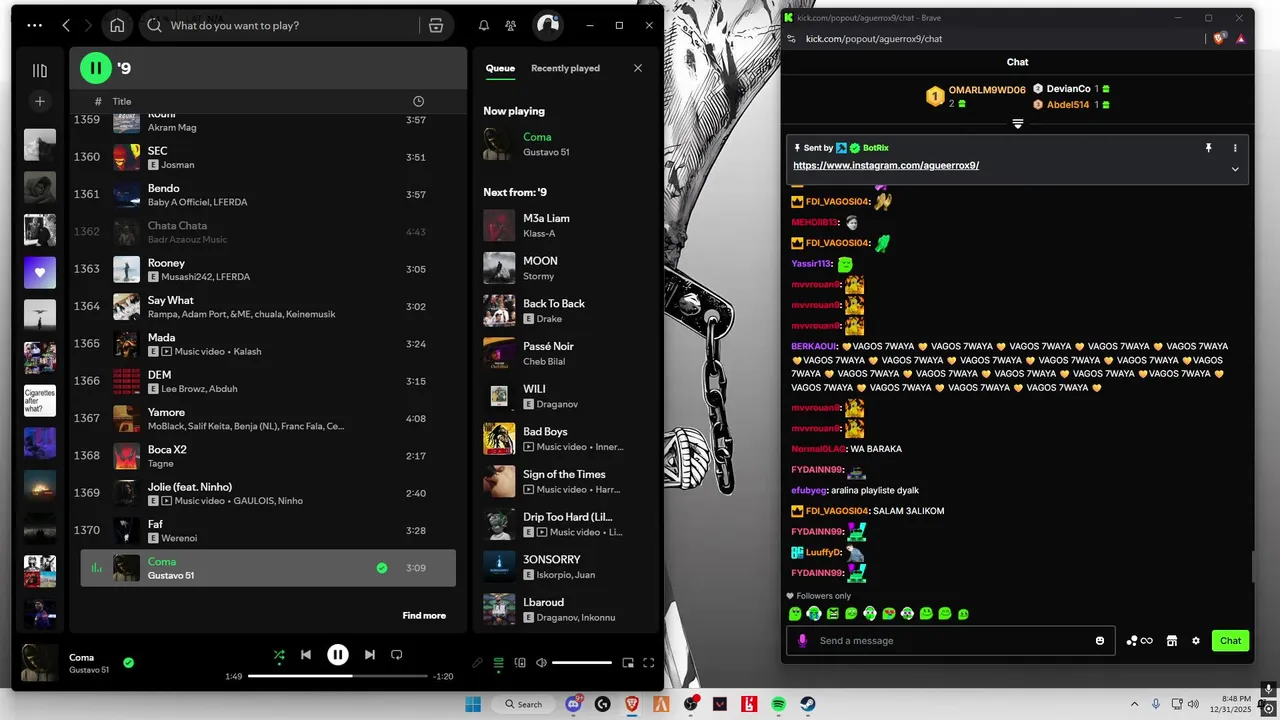Viewport: 1280px width, 720px height.
Task: Select the track Say What
Action: (x=268, y=306)
